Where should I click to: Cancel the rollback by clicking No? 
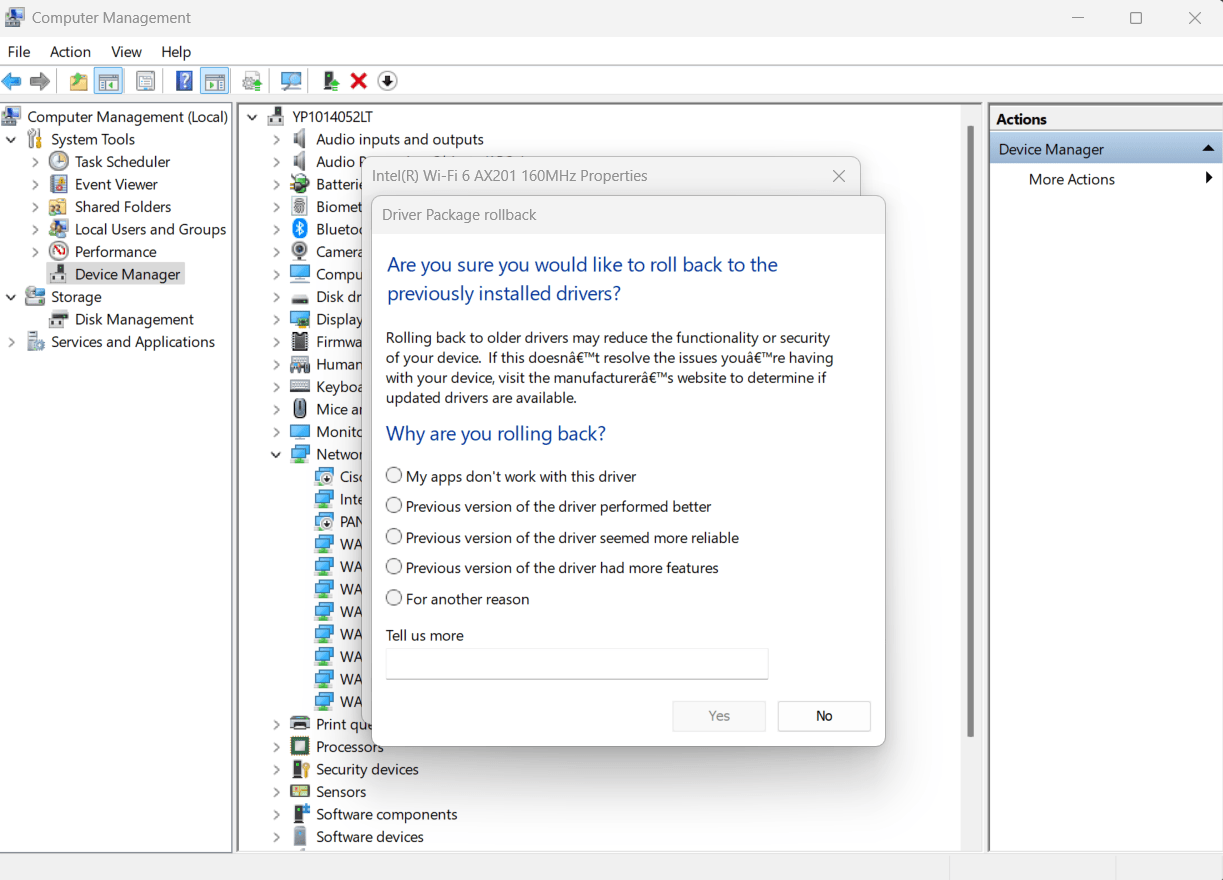tap(823, 716)
